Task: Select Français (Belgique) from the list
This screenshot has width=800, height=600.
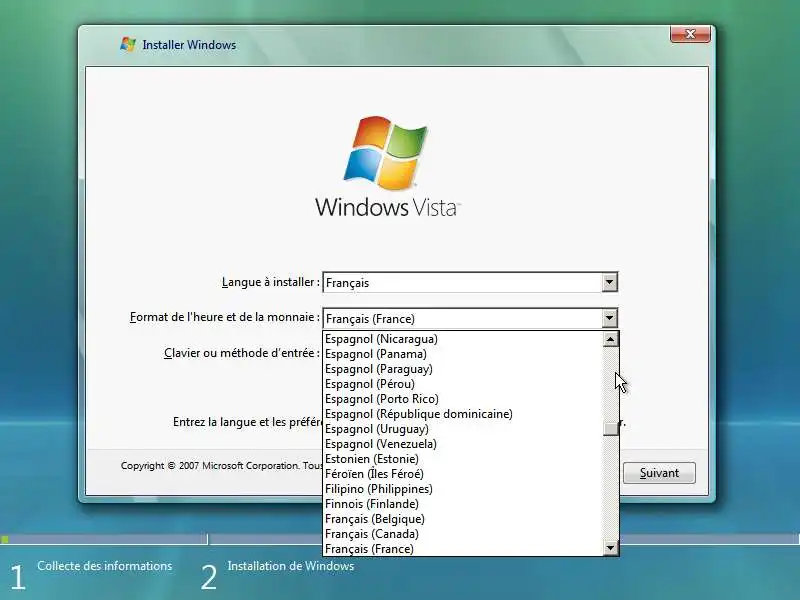Action: coord(463,519)
